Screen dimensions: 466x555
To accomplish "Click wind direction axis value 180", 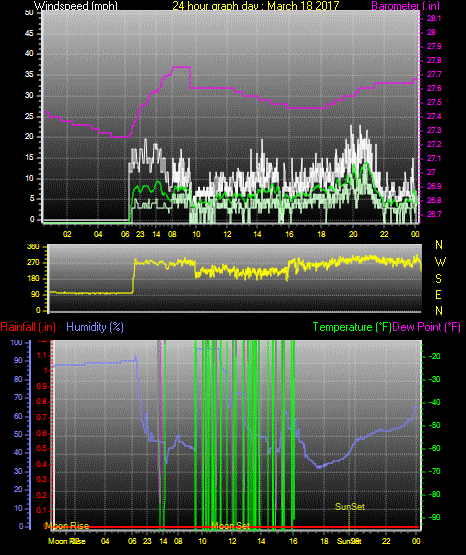I will (33, 279).
